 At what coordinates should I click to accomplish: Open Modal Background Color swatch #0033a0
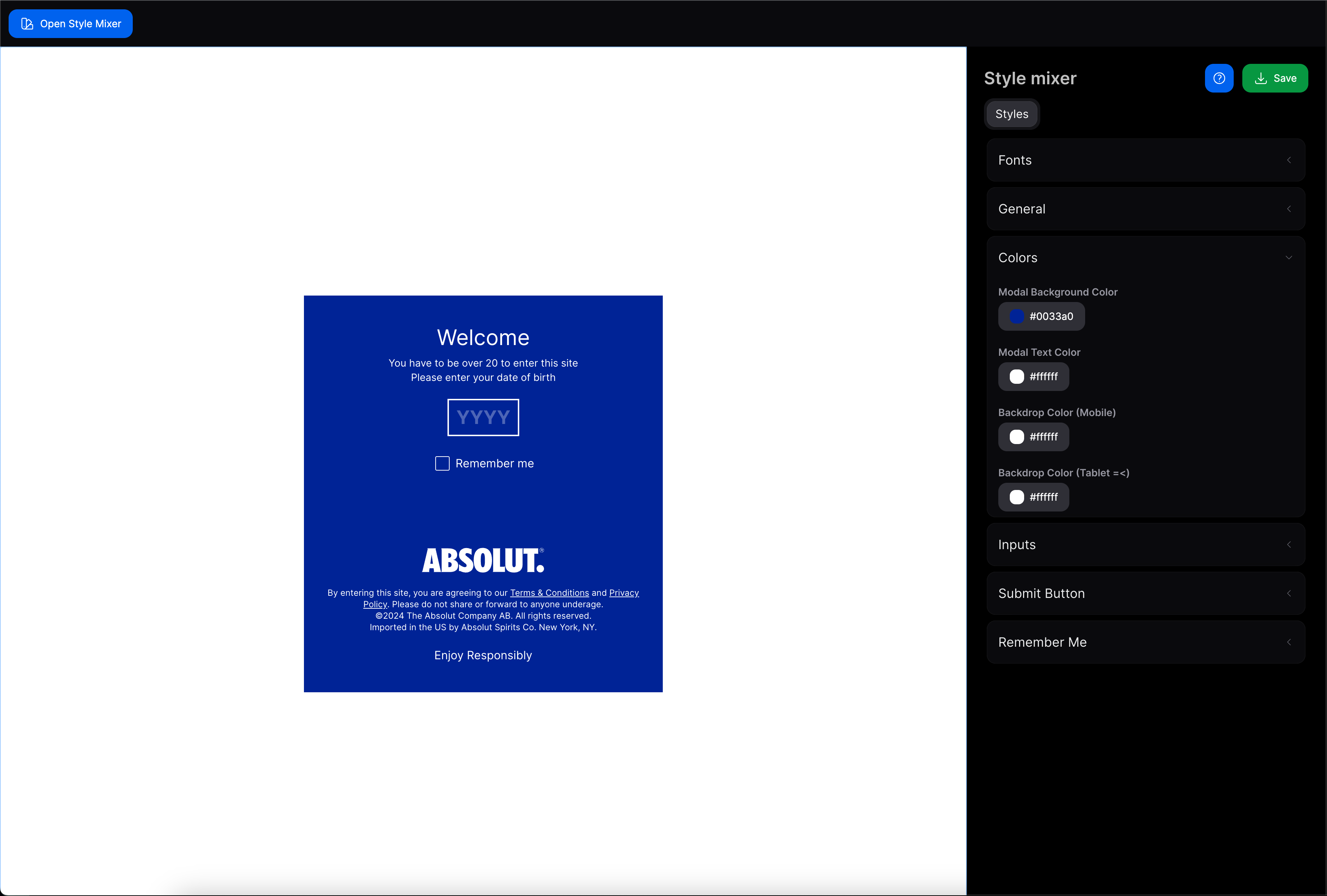1016,316
